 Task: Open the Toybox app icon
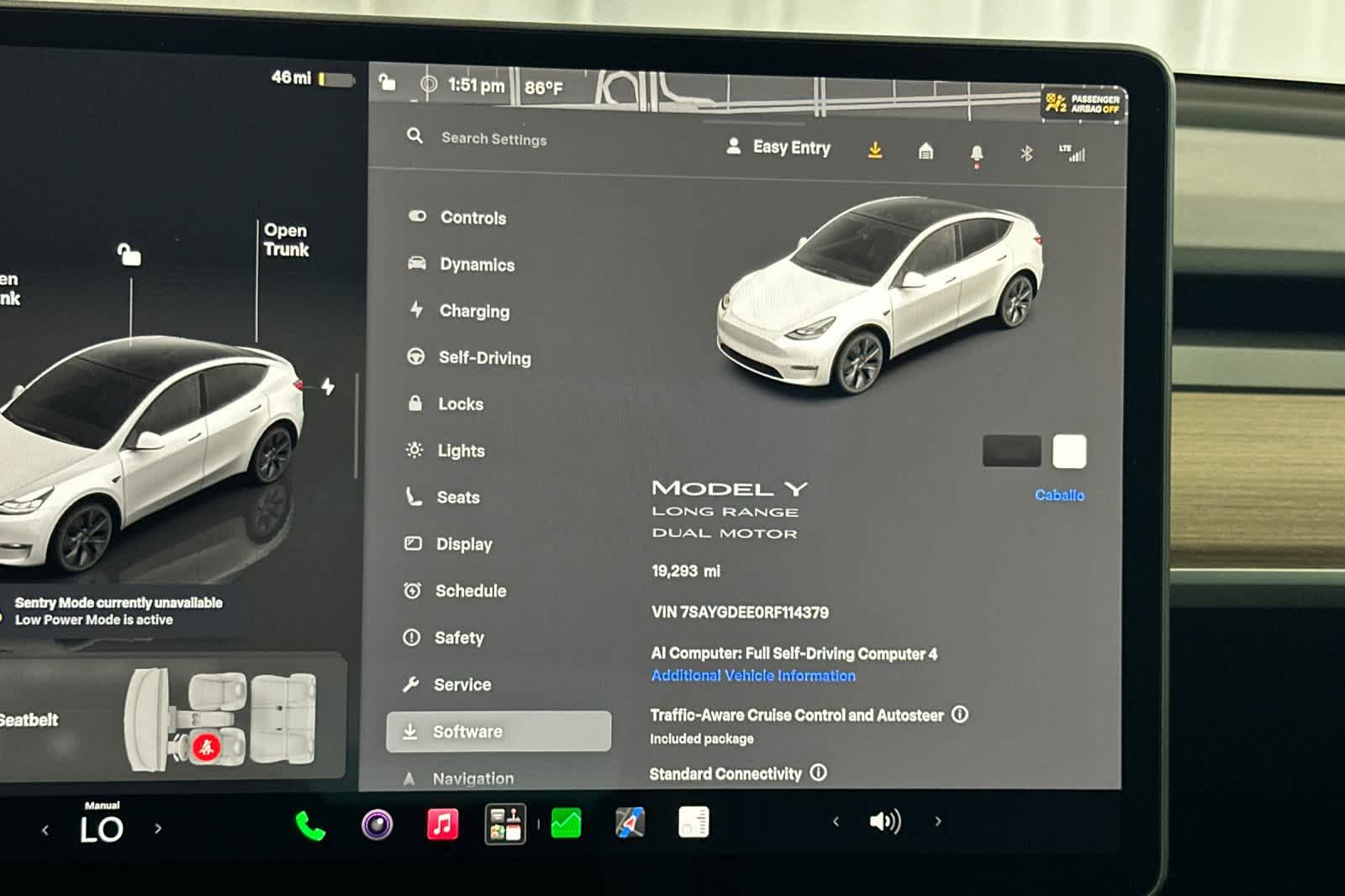tap(505, 824)
